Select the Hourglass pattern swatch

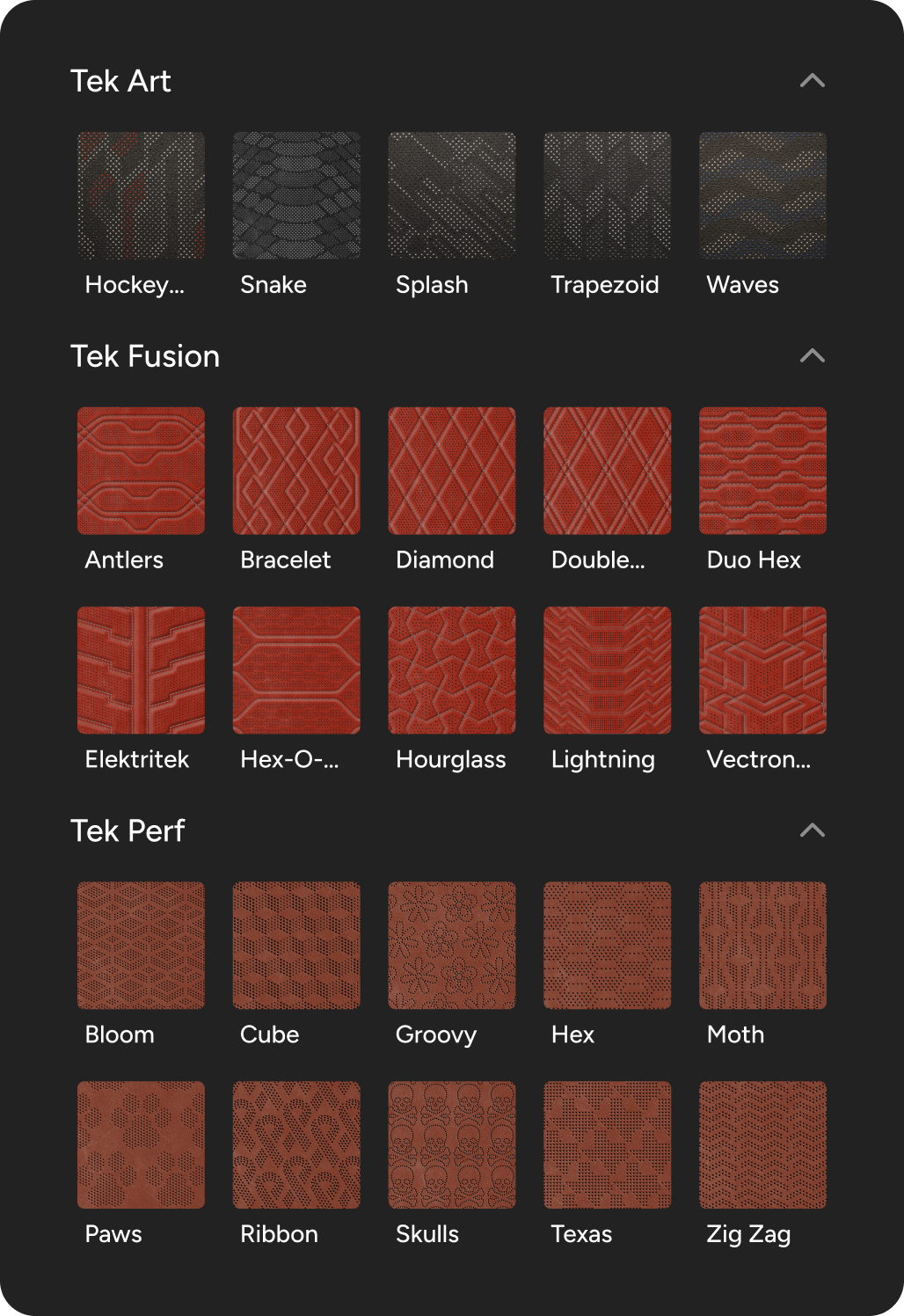[452, 670]
